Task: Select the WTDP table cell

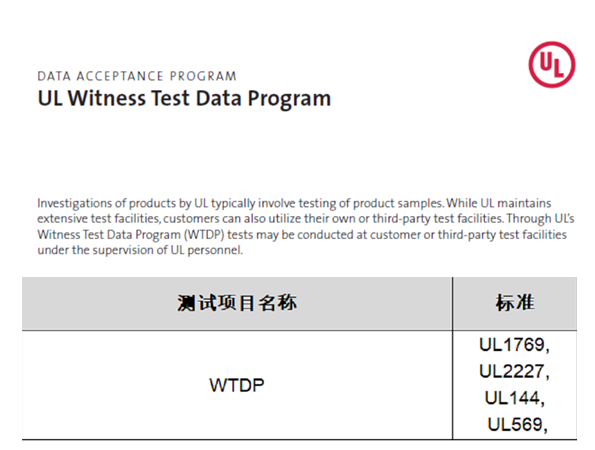Action: [x=237, y=385]
